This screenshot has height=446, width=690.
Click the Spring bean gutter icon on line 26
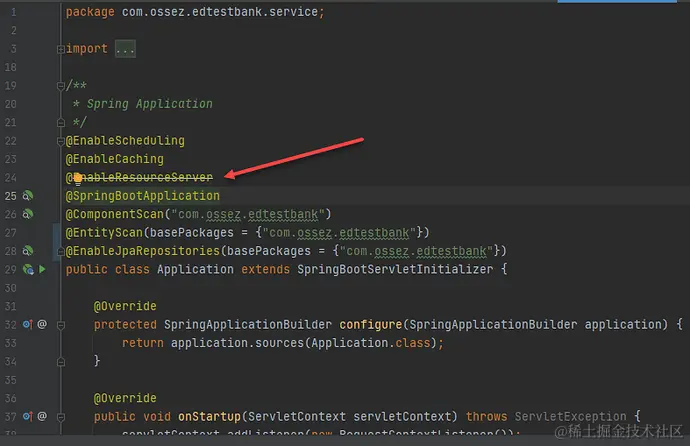28,214
